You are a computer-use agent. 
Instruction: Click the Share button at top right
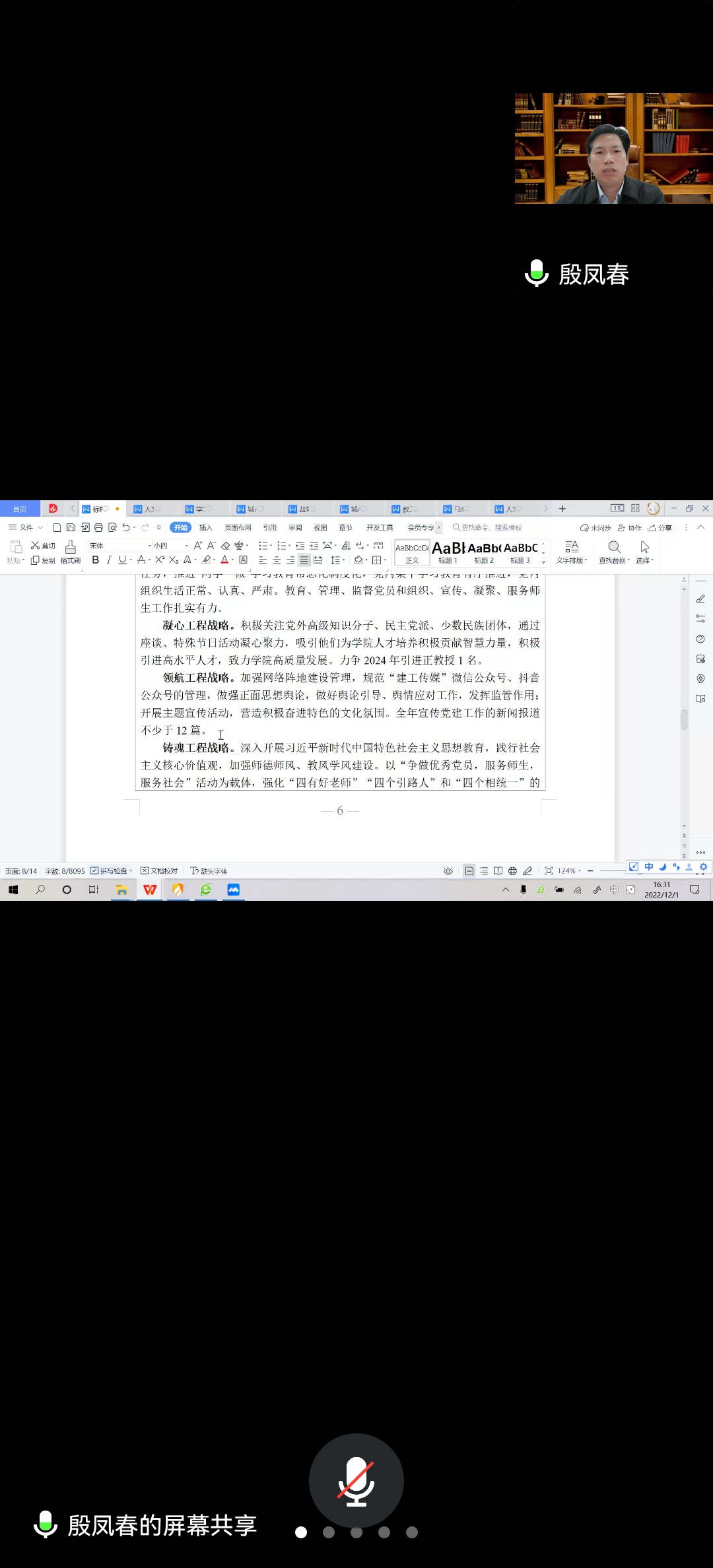click(660, 527)
